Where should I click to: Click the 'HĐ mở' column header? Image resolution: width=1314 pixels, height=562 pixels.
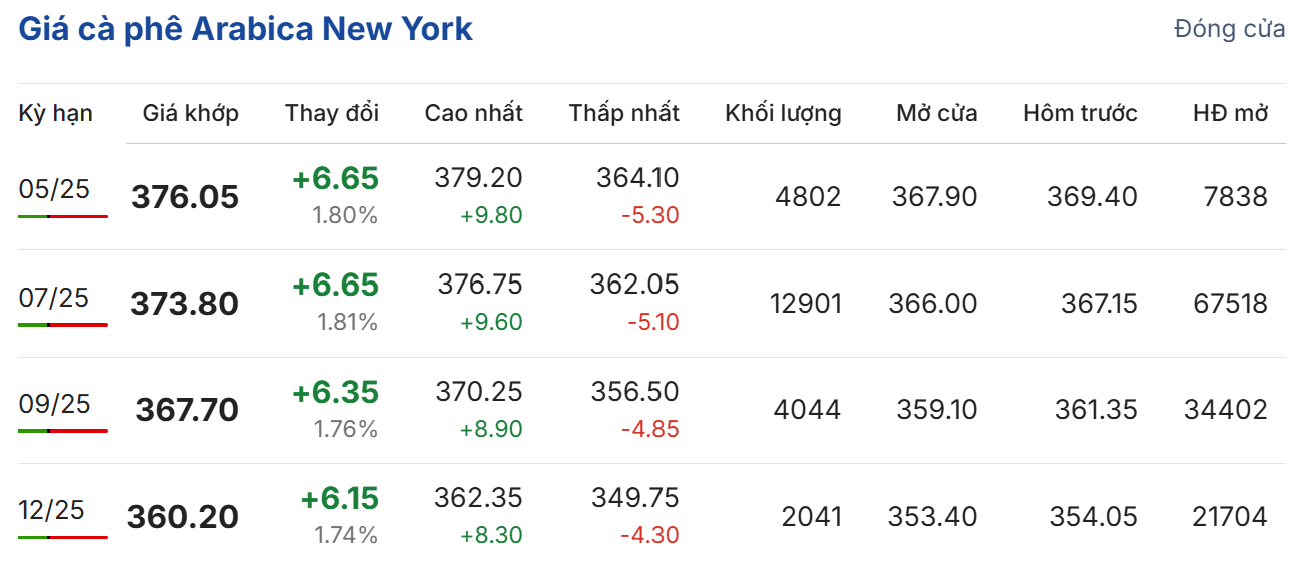(x=1230, y=113)
